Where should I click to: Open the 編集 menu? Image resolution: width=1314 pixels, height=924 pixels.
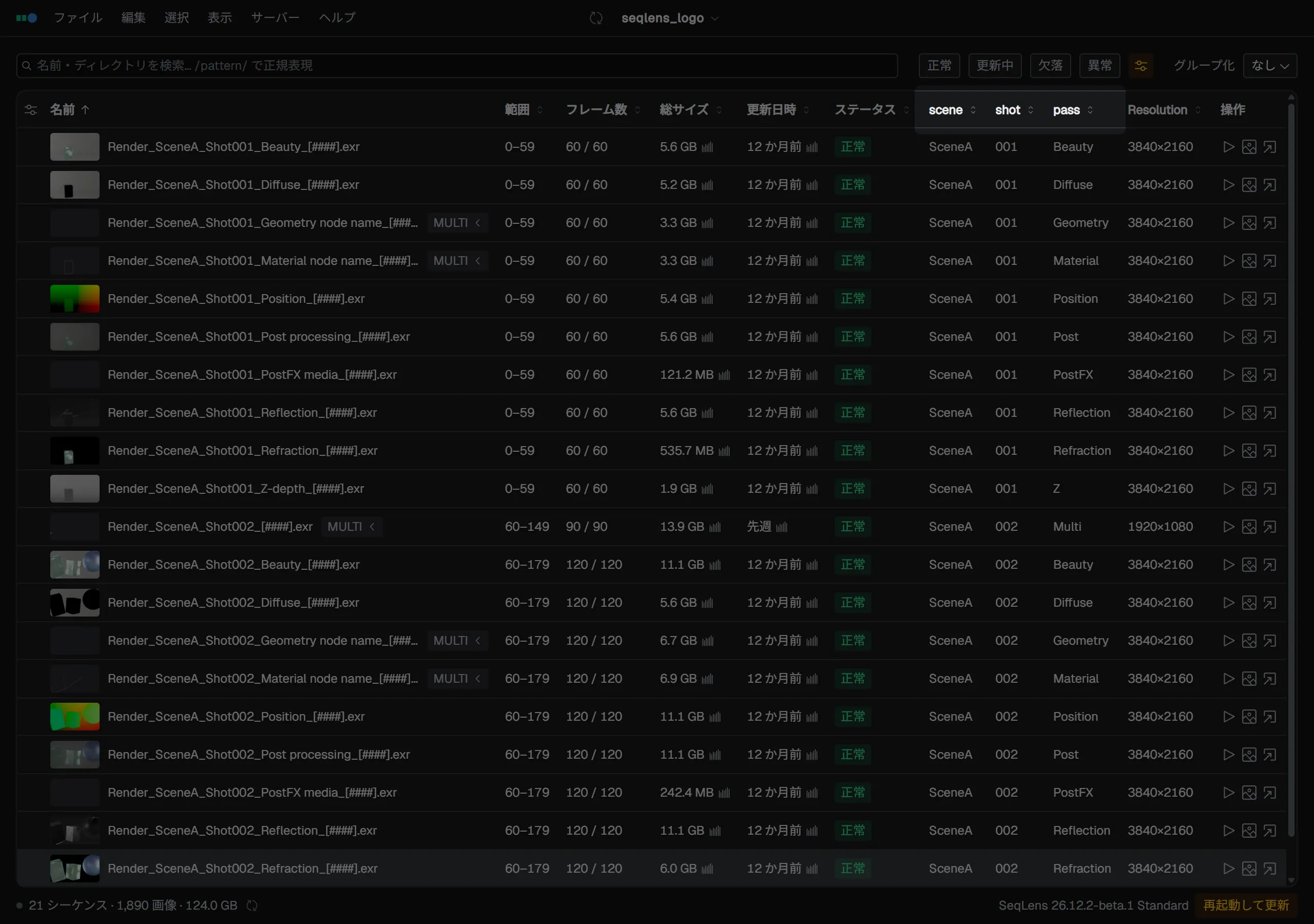[x=133, y=18]
